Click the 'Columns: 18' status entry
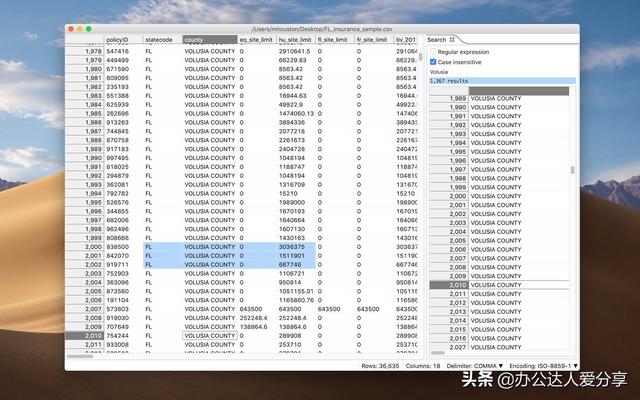Image resolution: width=640 pixels, height=400 pixels. point(423,366)
